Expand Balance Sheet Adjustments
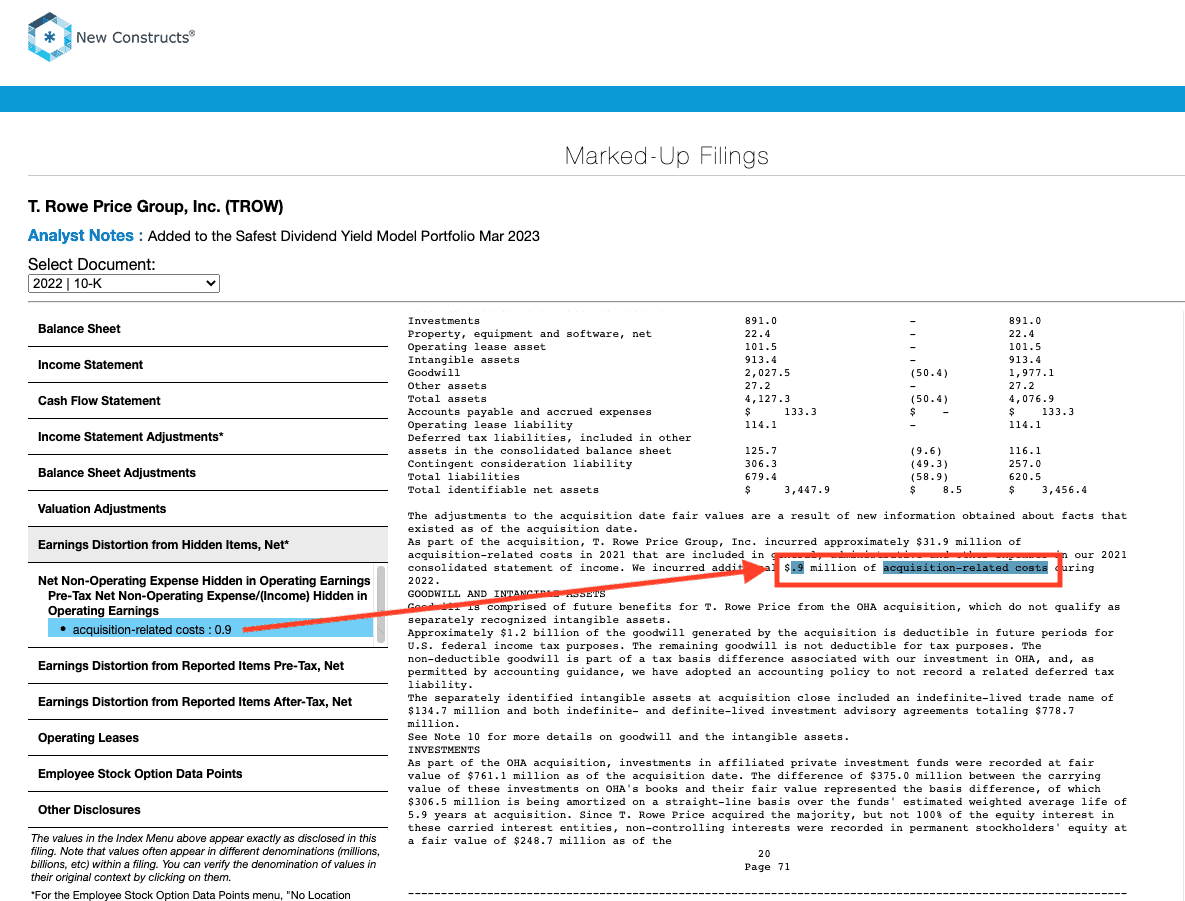1185x901 pixels. pos(208,473)
